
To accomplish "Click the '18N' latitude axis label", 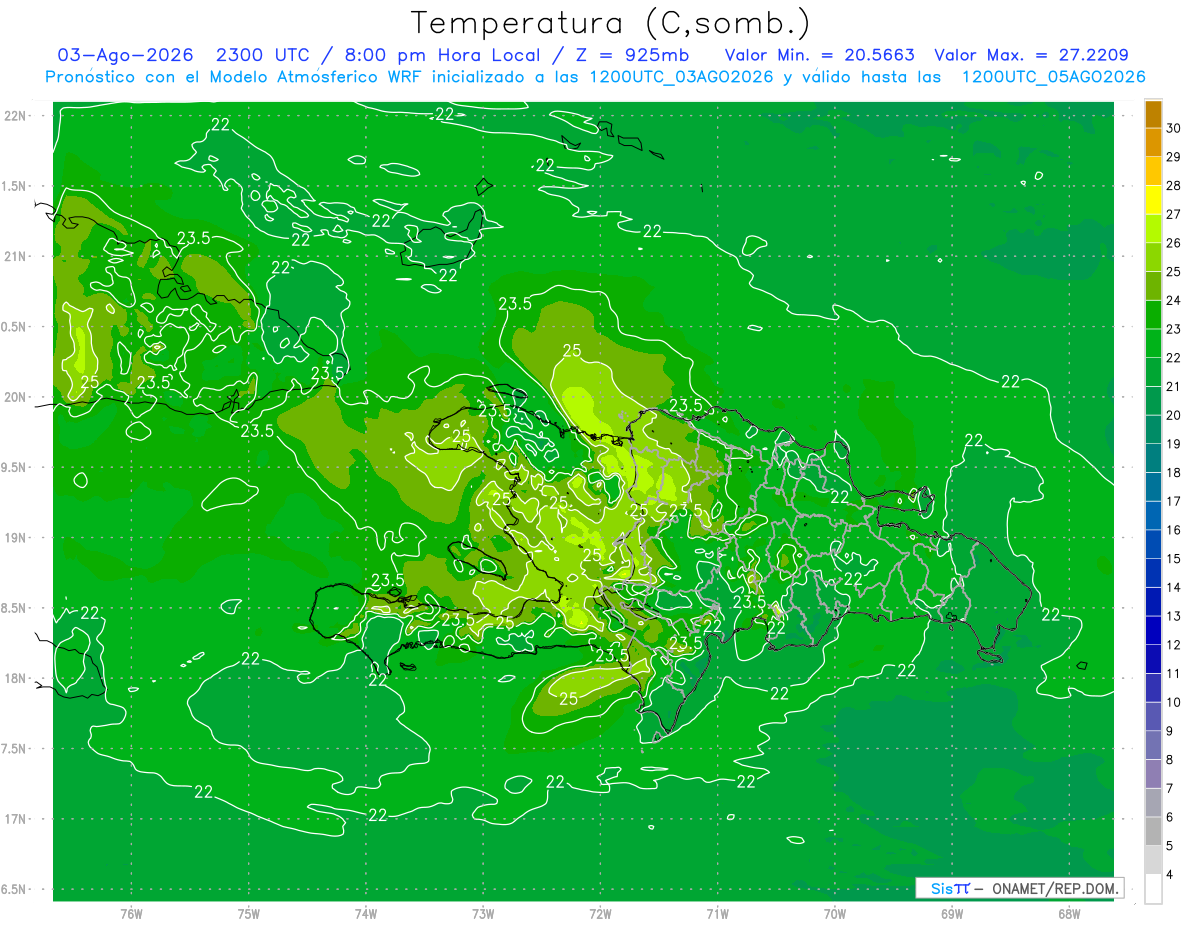I will [15, 678].
